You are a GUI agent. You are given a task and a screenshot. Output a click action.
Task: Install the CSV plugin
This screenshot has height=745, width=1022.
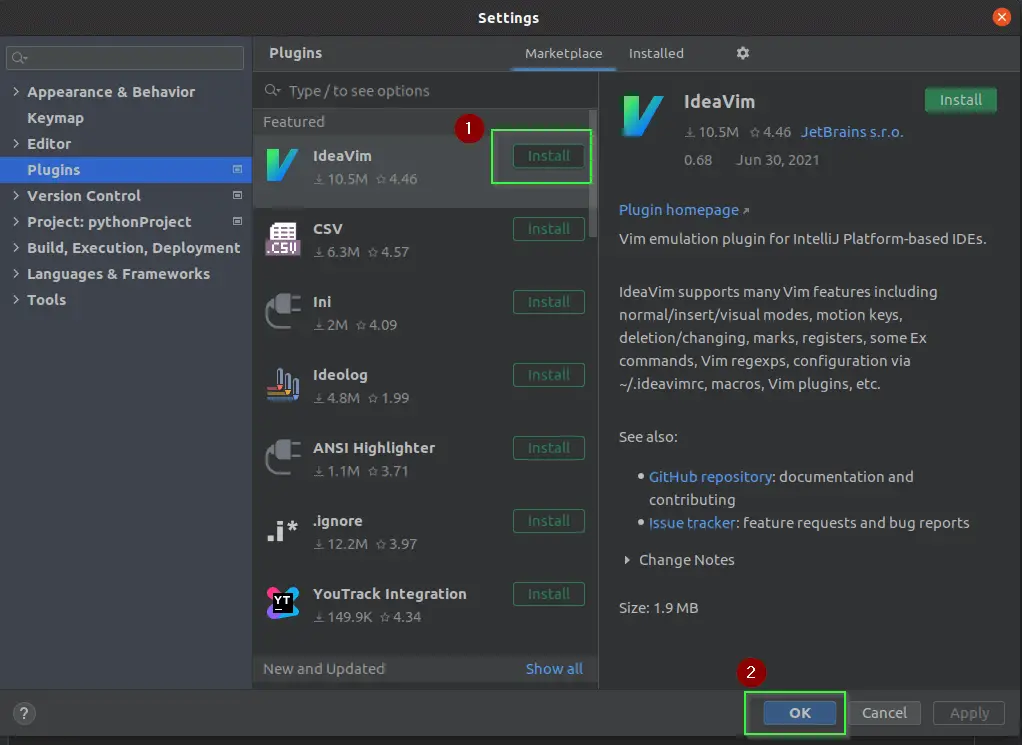(549, 229)
